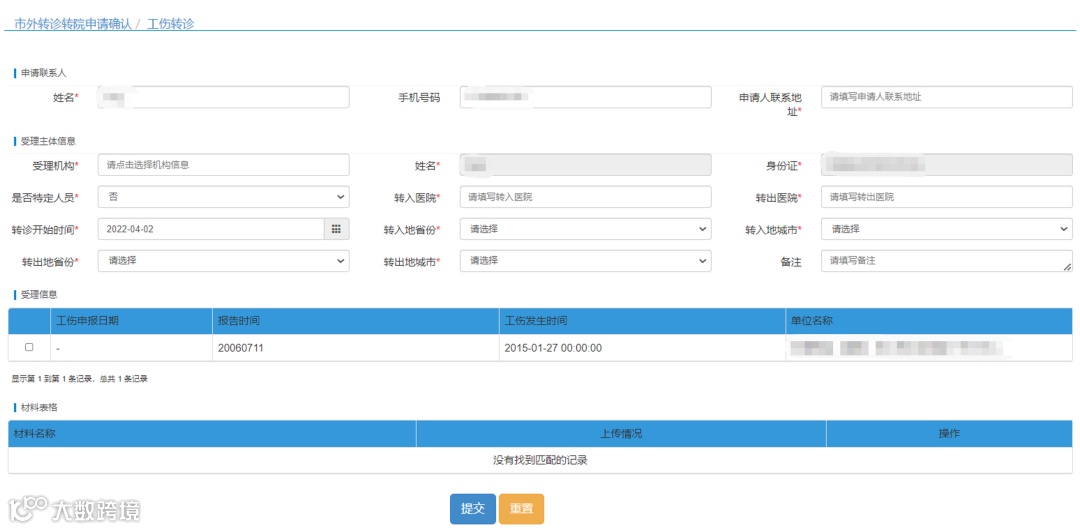
Task: Click the 转诊开始时间 date field 2022-04-02
Action: pyautogui.click(x=211, y=229)
